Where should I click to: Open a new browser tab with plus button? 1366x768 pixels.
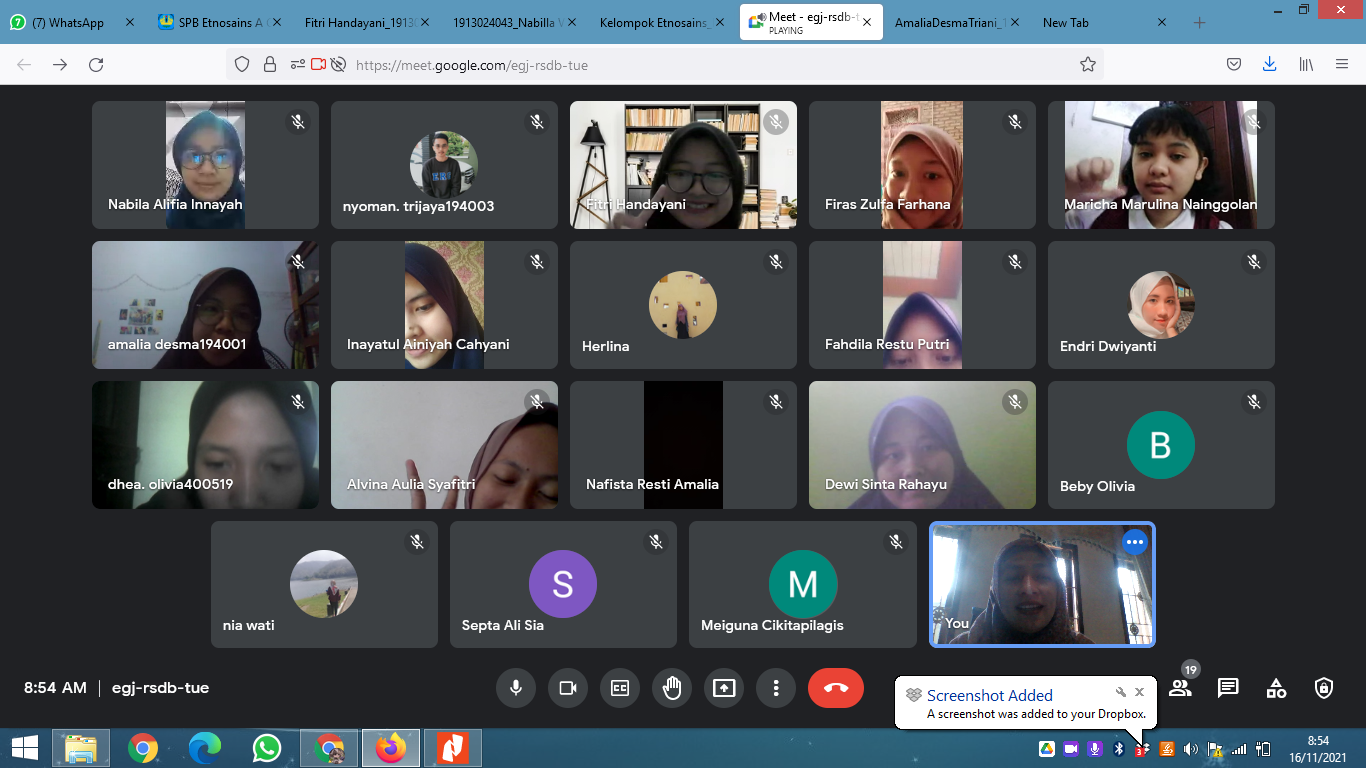(x=1199, y=23)
